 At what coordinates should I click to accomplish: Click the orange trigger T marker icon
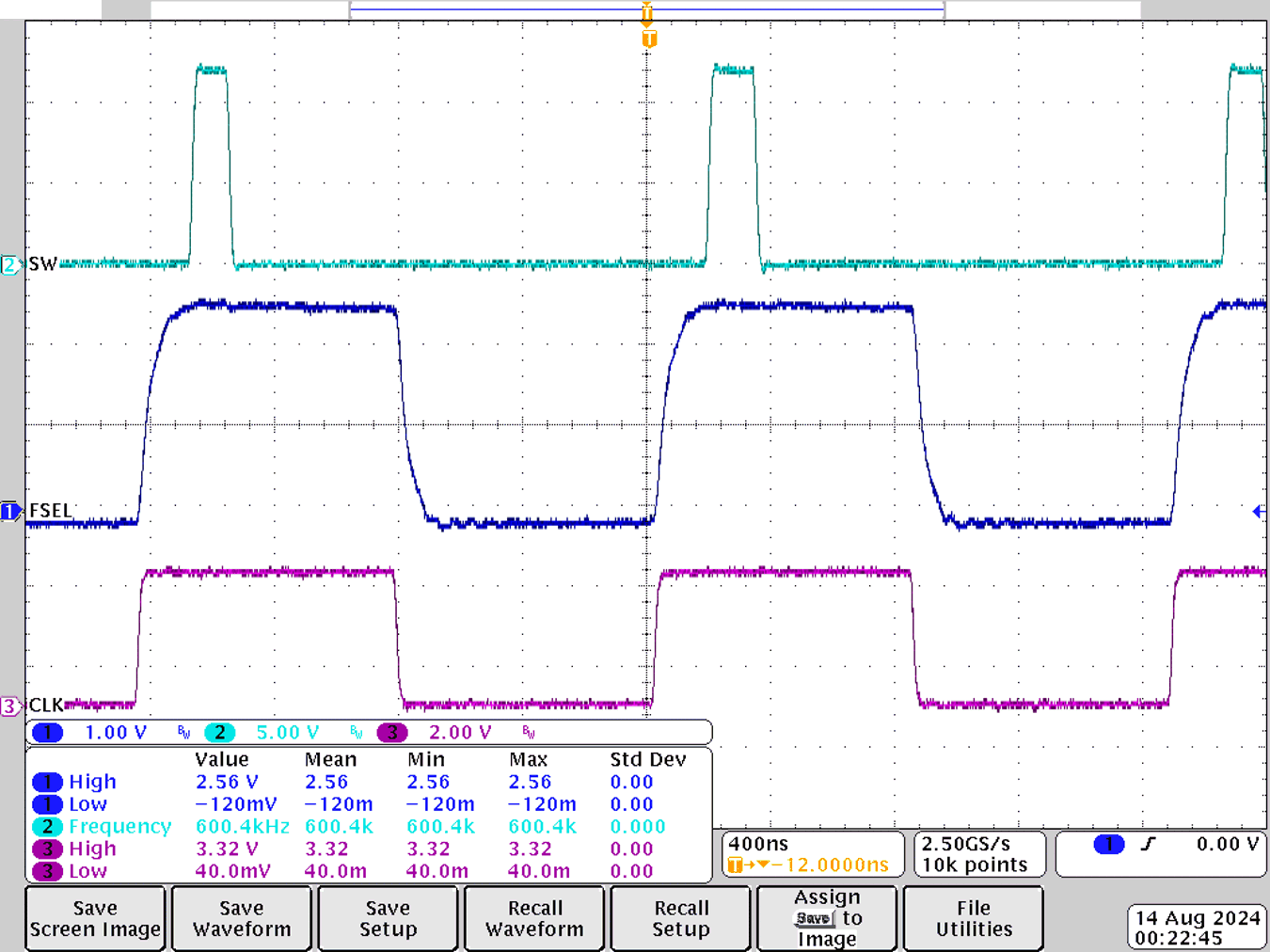pos(646,40)
